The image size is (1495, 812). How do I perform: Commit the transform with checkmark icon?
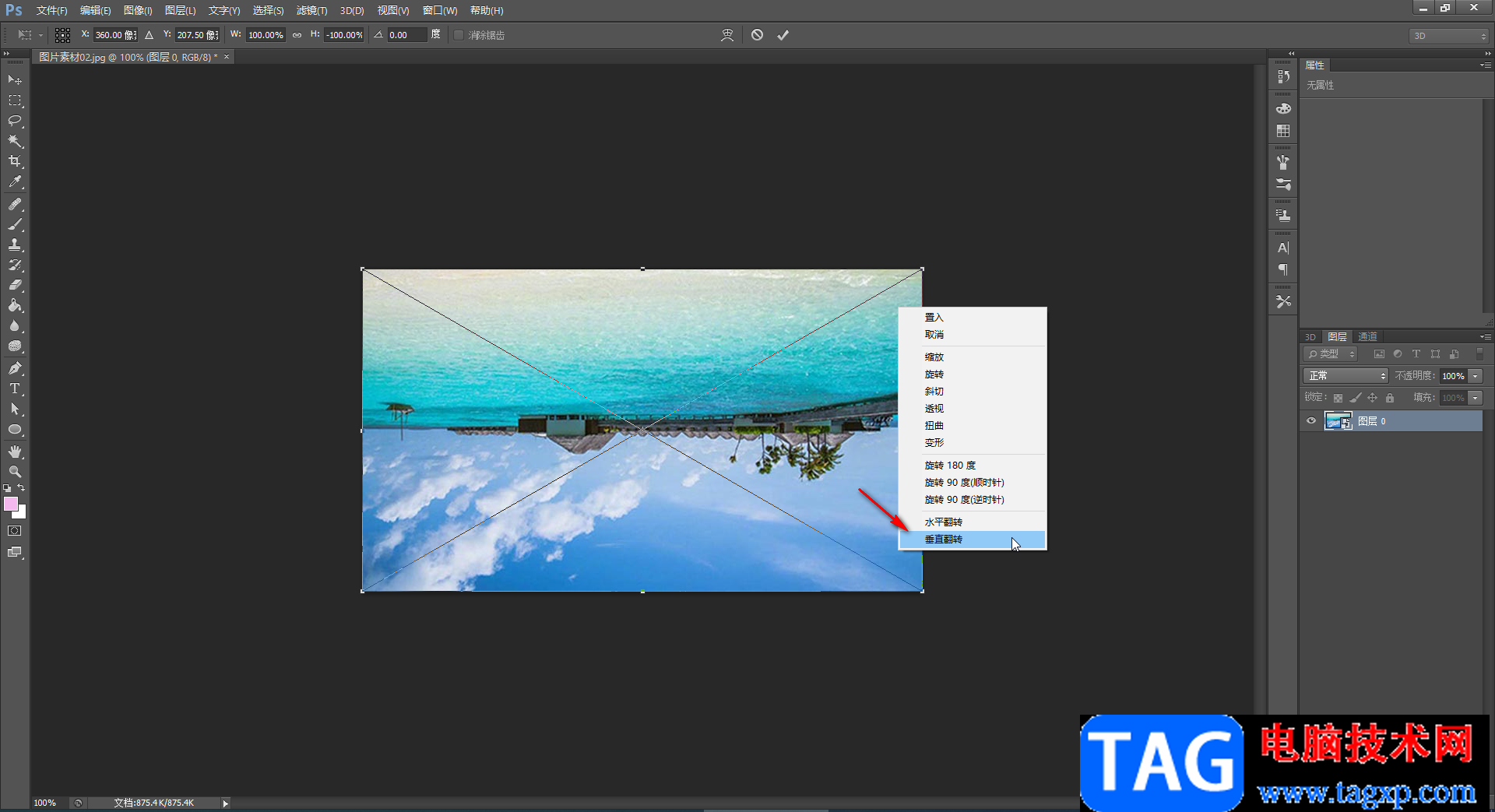point(783,35)
